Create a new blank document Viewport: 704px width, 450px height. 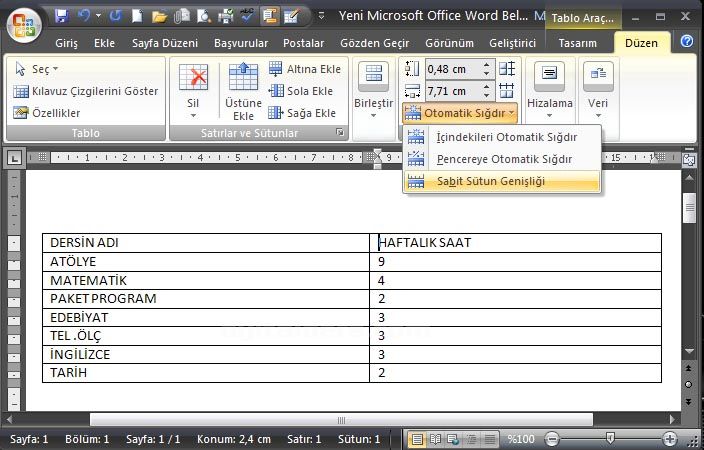coord(137,16)
